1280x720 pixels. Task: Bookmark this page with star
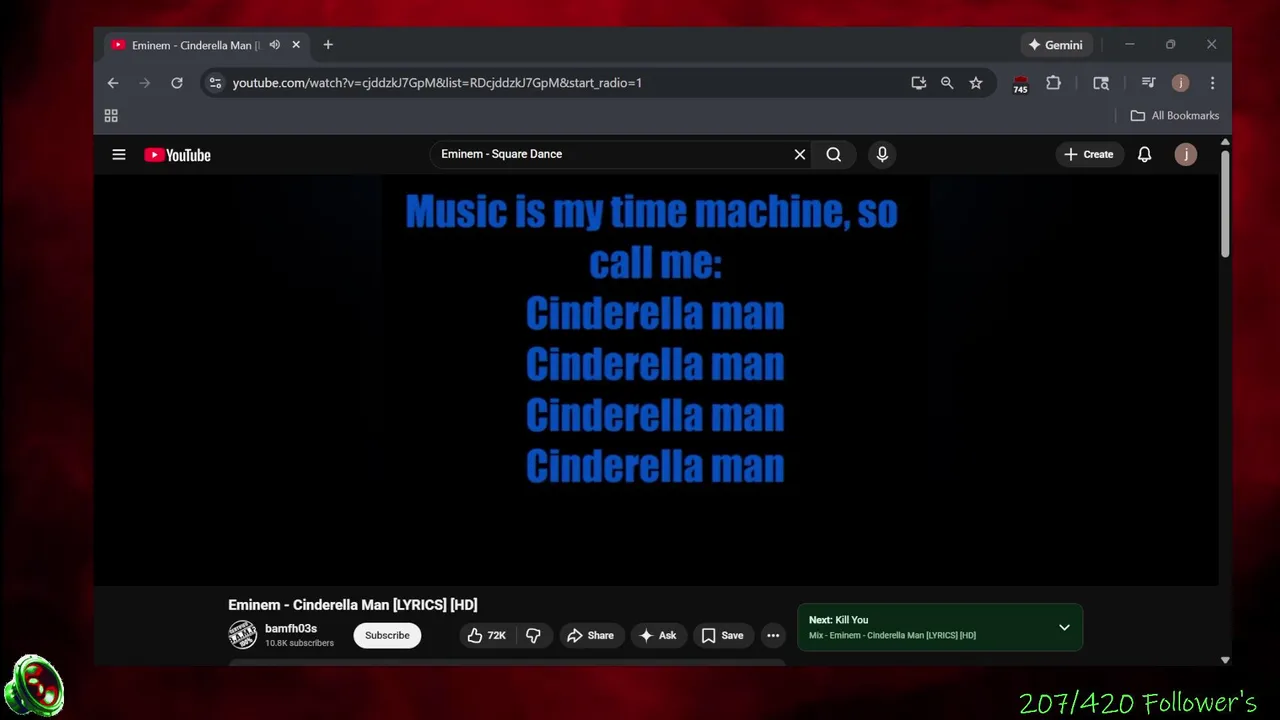point(976,83)
